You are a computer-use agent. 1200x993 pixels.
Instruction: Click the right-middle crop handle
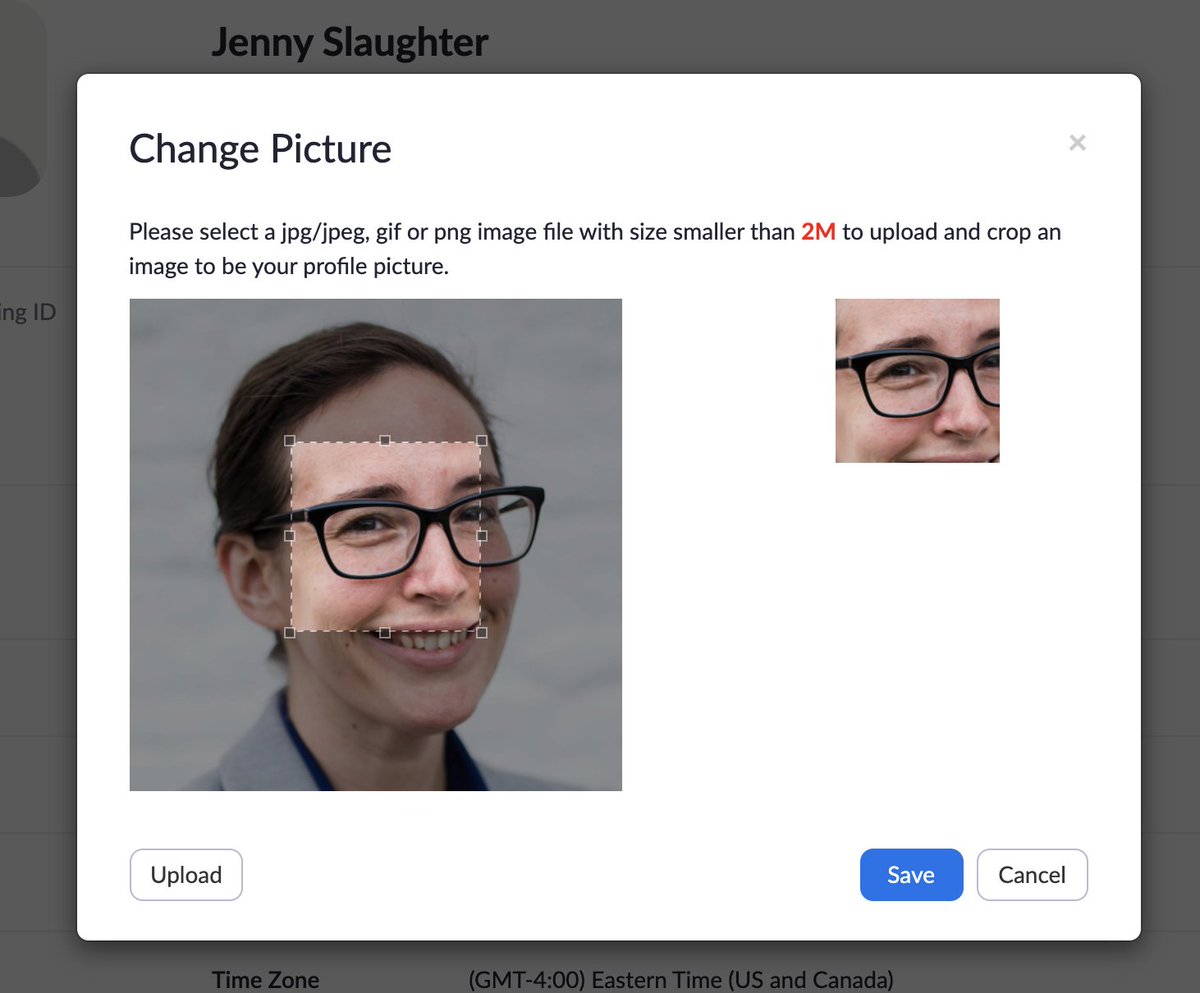coord(481,536)
